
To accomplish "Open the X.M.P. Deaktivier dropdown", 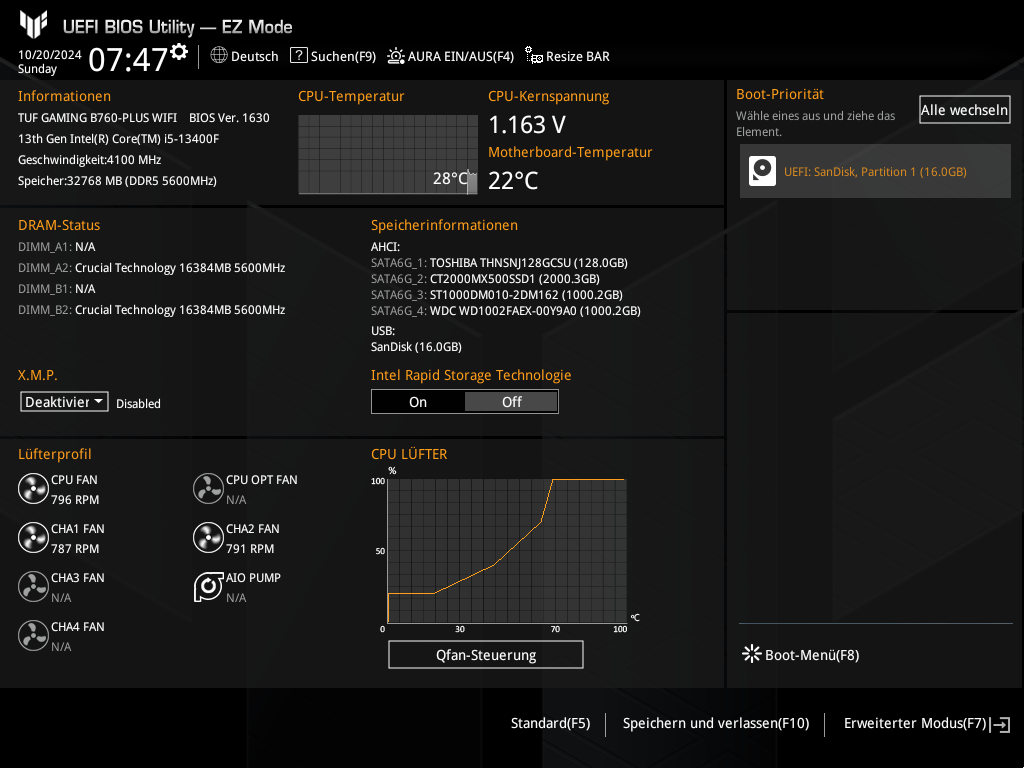I will 64,402.
